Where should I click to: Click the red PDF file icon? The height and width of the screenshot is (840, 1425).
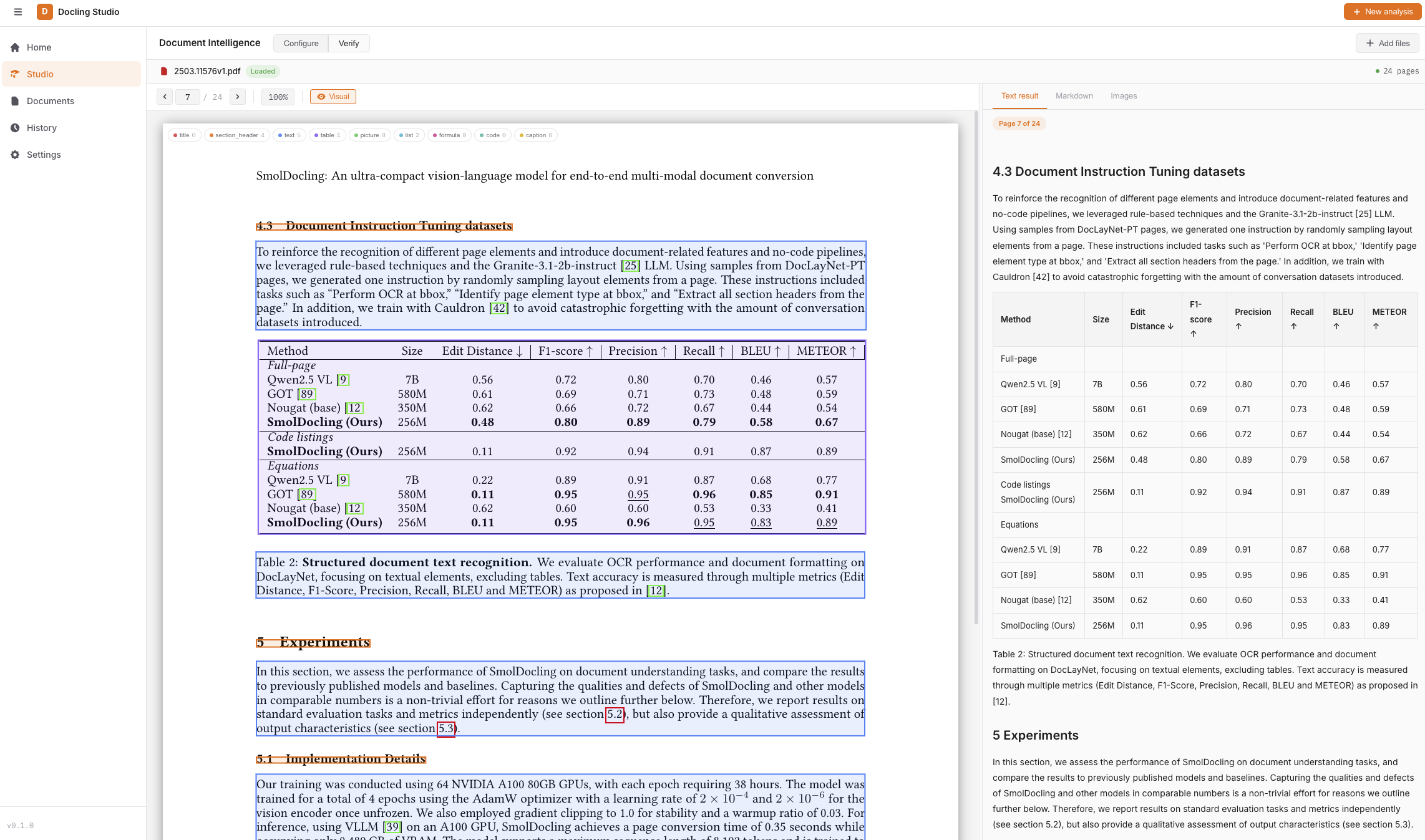164,71
